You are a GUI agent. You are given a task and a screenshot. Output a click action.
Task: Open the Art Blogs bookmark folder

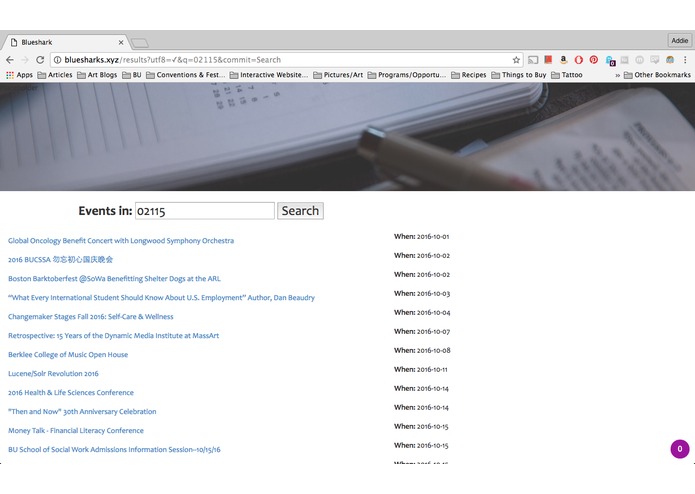coord(97,75)
